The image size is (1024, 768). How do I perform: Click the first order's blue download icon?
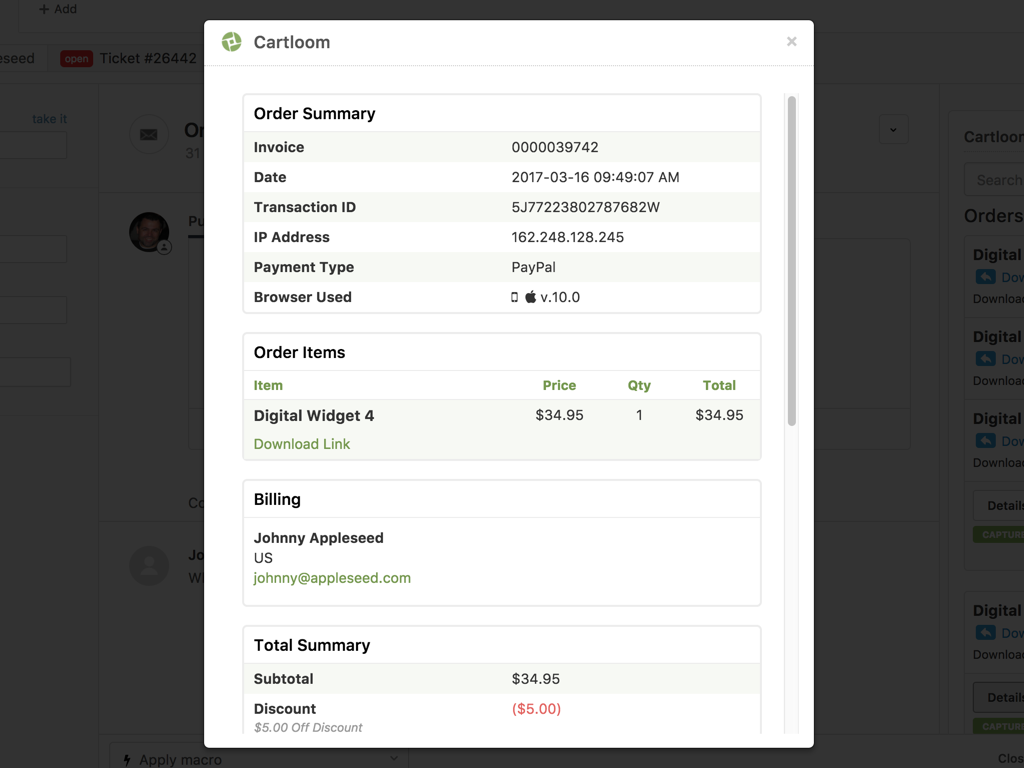(986, 277)
